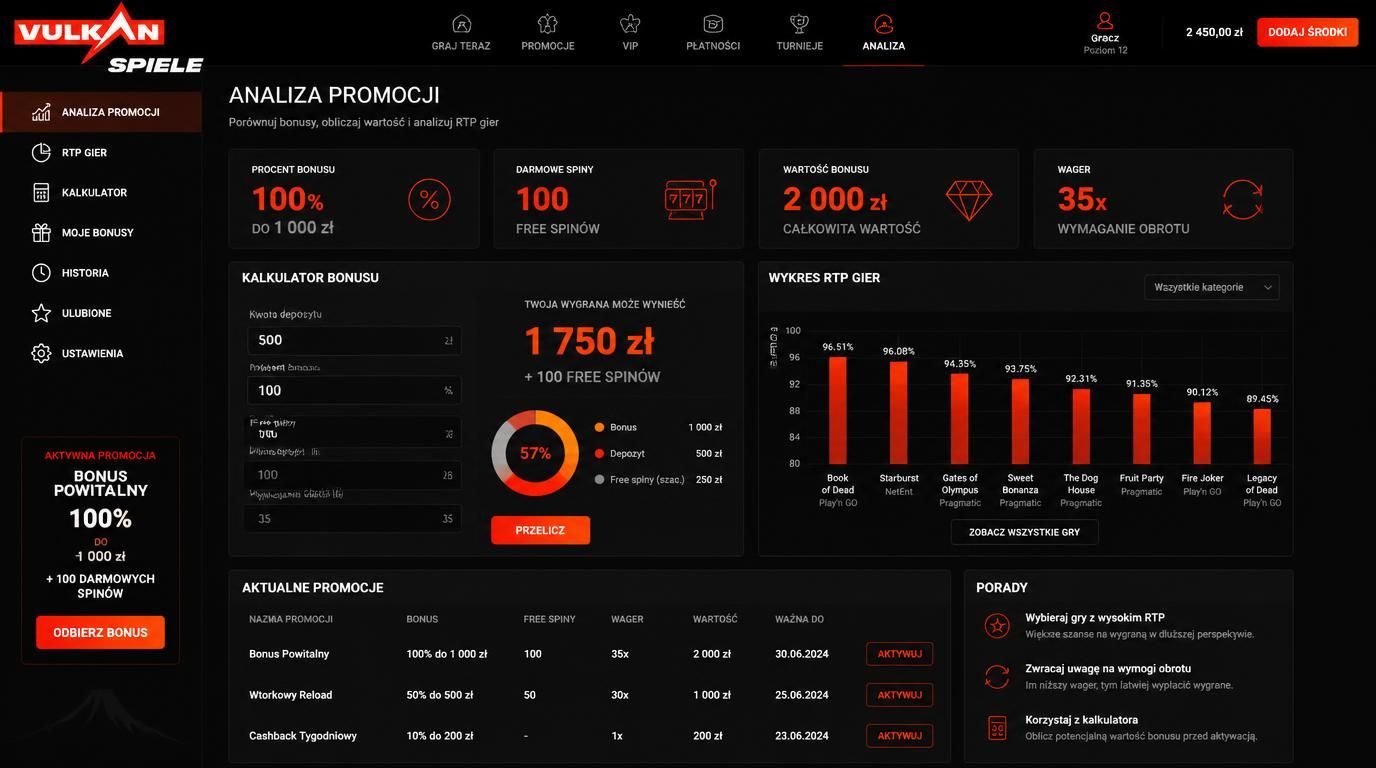The width and height of the screenshot is (1376, 768).
Task: Open the Historia clock icon
Action: pos(41,273)
